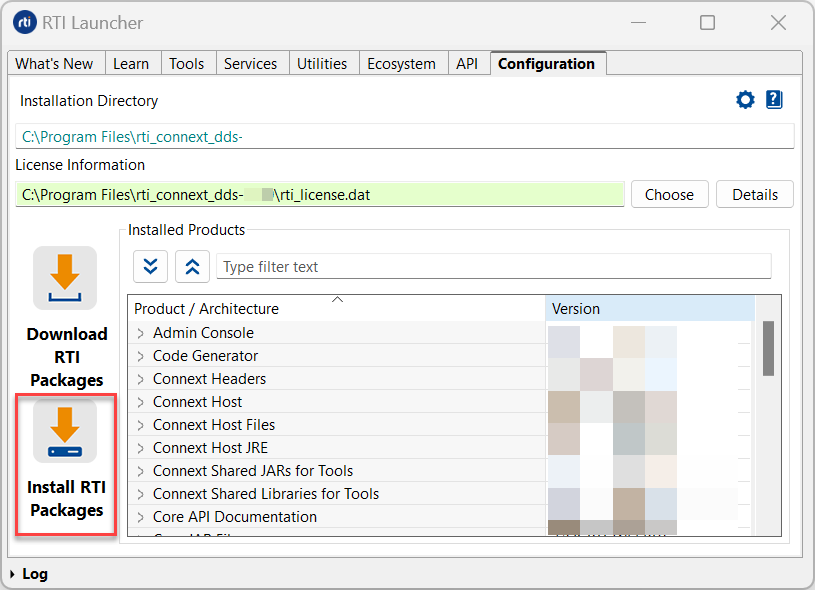This screenshot has height=590, width=815.
Task: Click the Install RTI Packages icon
Action: (65, 432)
